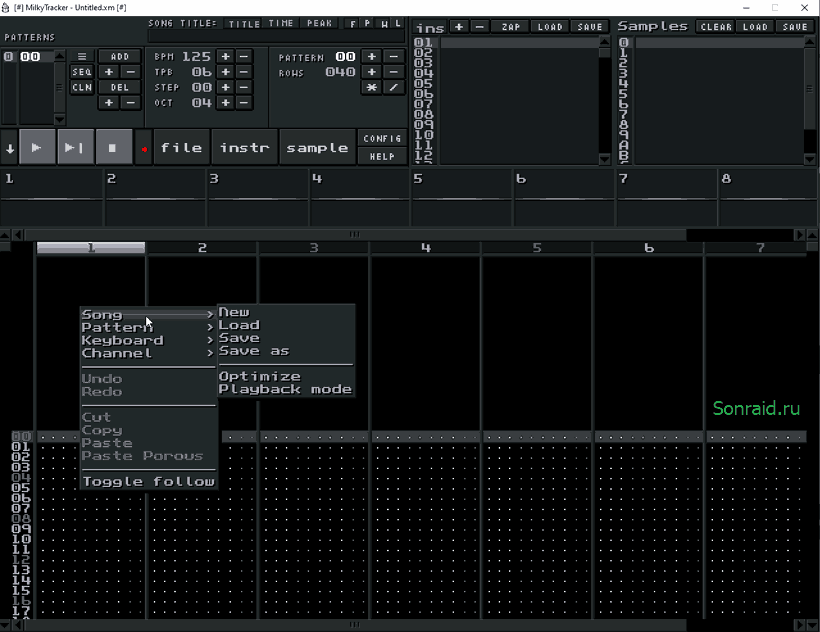Remove an instrument with ins minus
The width and height of the screenshot is (820, 632).
479,27
